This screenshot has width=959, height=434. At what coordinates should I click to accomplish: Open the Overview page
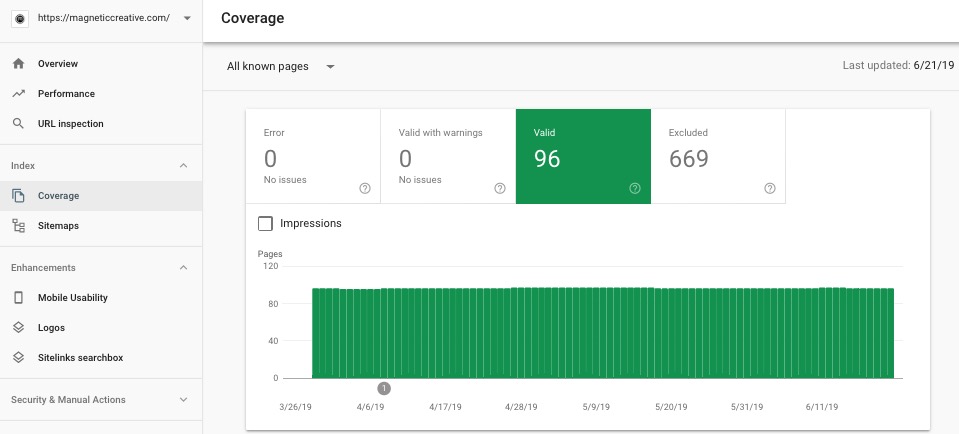pyautogui.click(x=58, y=64)
